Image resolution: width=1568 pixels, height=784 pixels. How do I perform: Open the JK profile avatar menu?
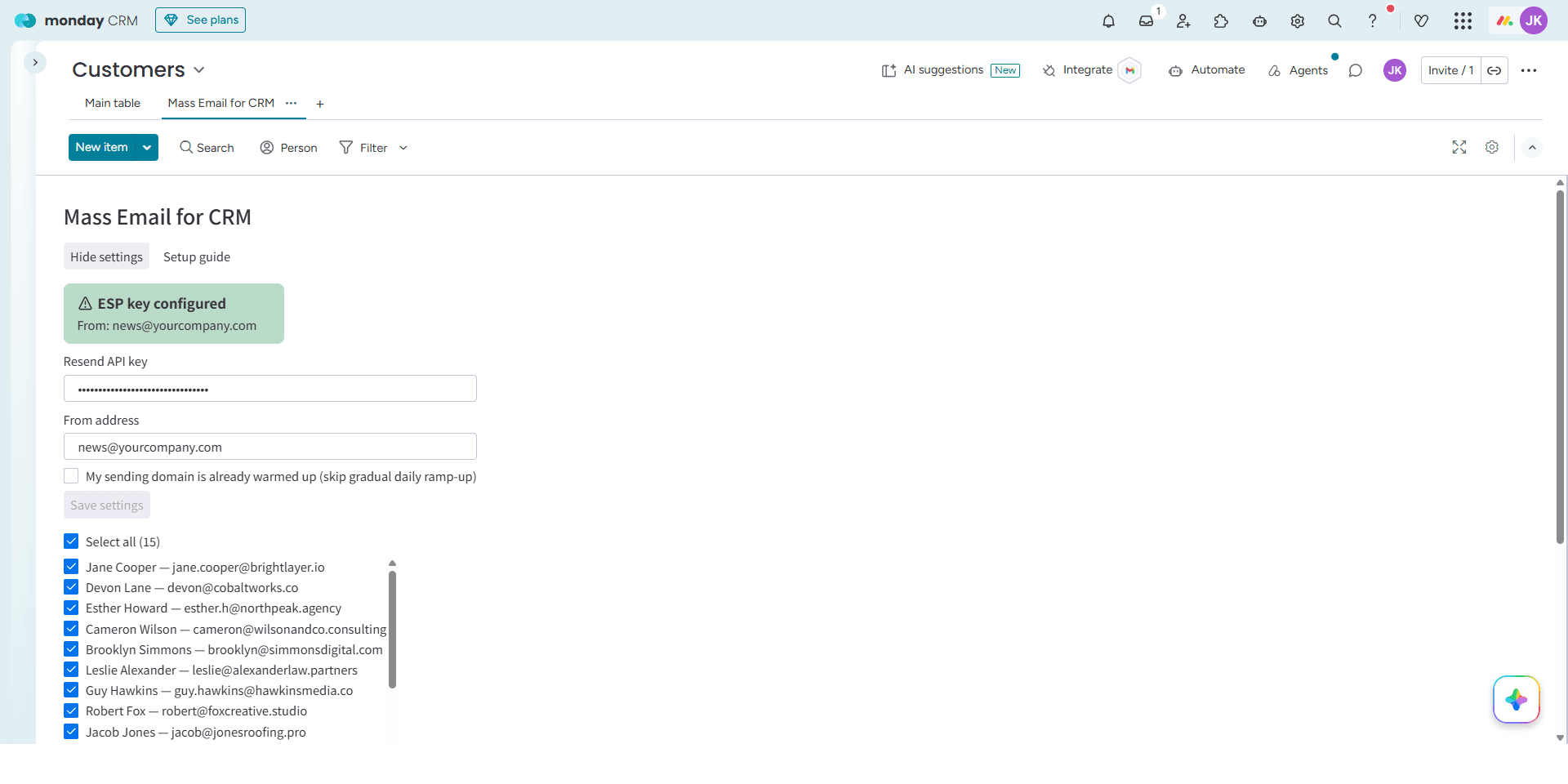click(1534, 20)
